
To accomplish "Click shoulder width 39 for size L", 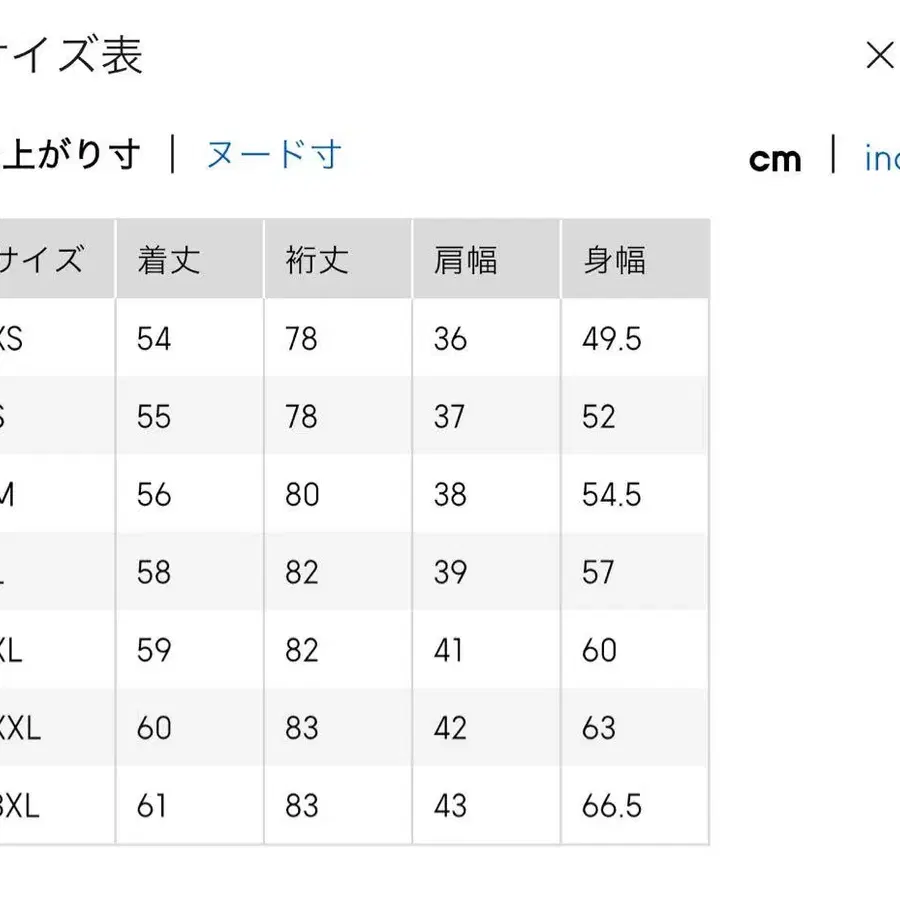I will [451, 572].
